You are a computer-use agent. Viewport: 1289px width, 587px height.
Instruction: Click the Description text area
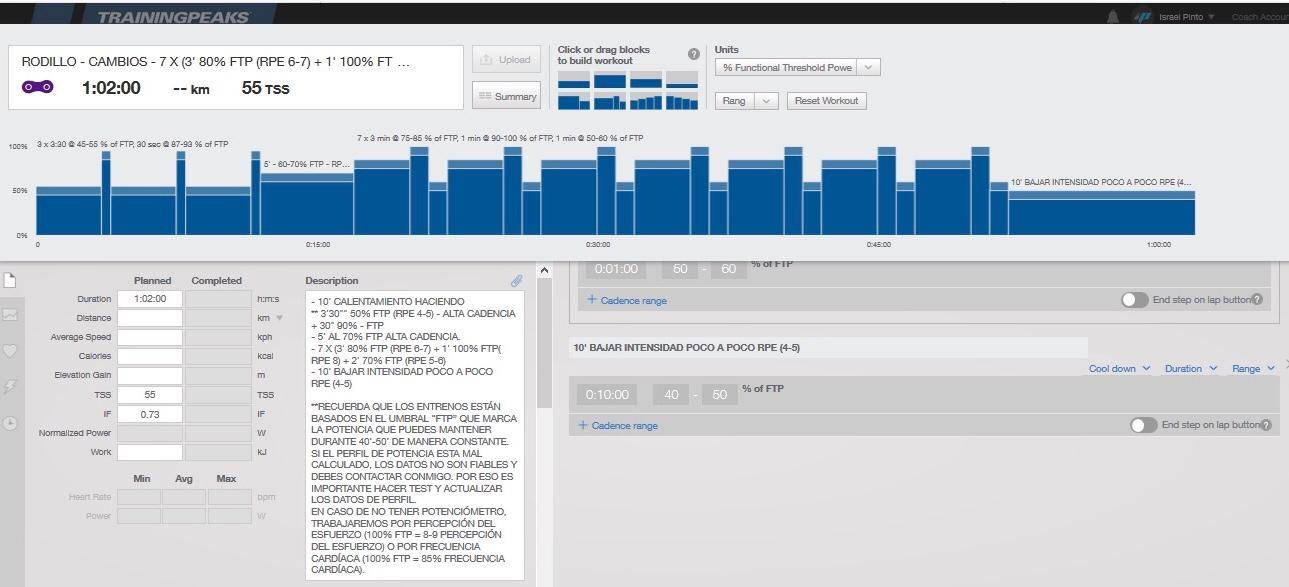415,435
